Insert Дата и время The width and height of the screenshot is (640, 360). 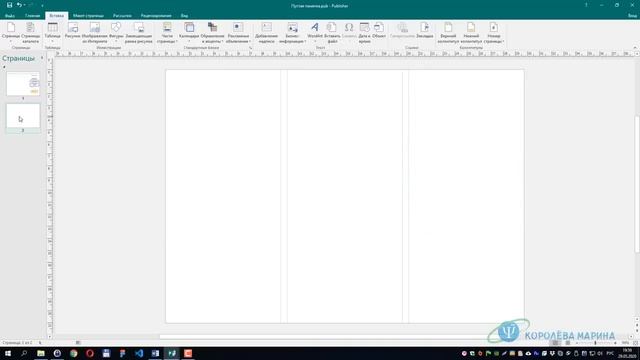[x=364, y=33]
